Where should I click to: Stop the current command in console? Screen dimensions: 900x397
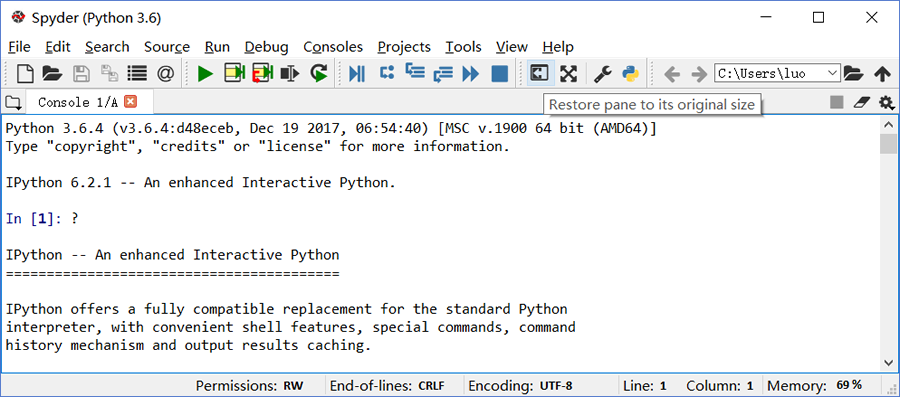[x=837, y=102]
